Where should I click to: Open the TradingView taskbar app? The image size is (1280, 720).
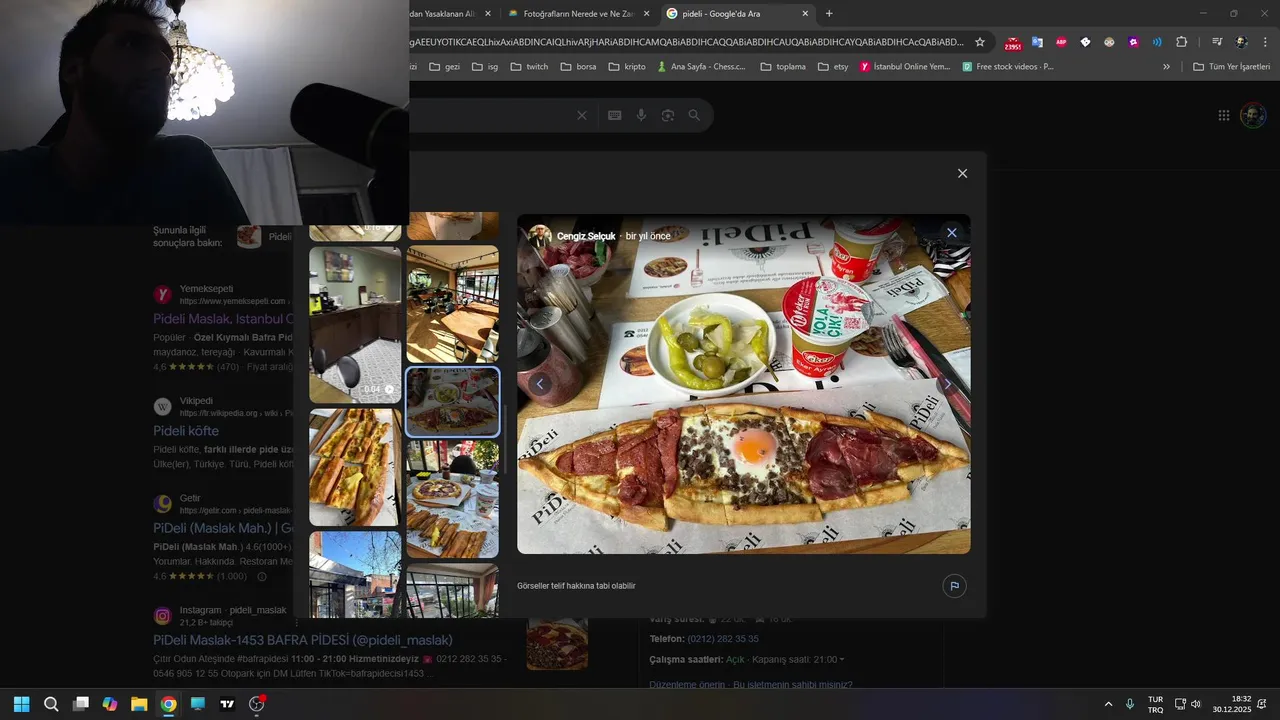tap(227, 704)
